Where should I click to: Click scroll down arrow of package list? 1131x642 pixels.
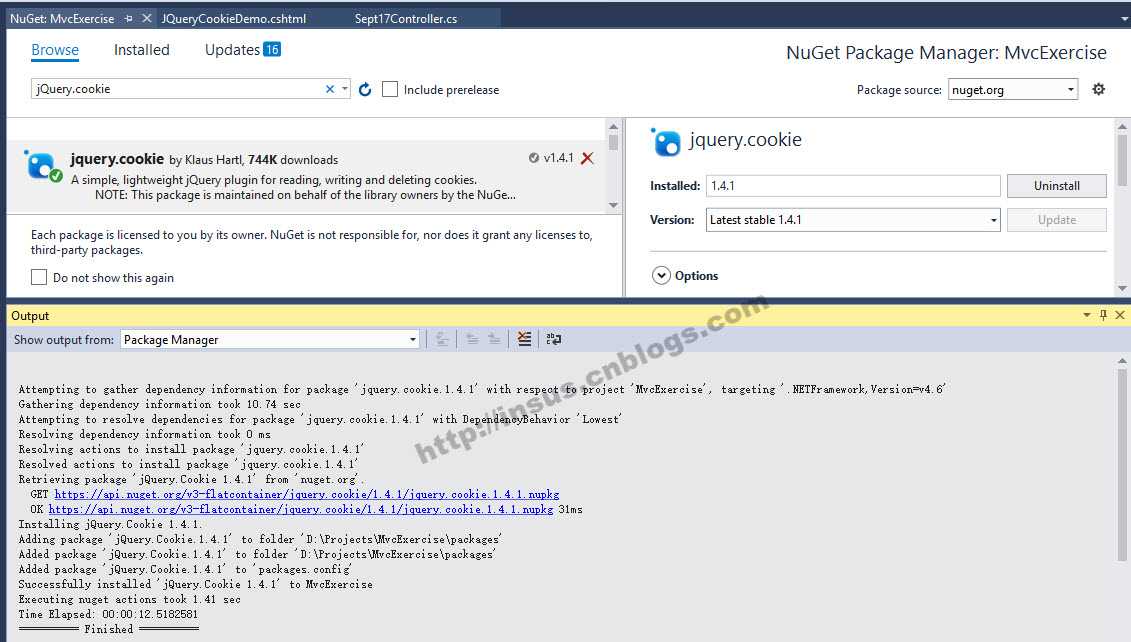tap(613, 206)
